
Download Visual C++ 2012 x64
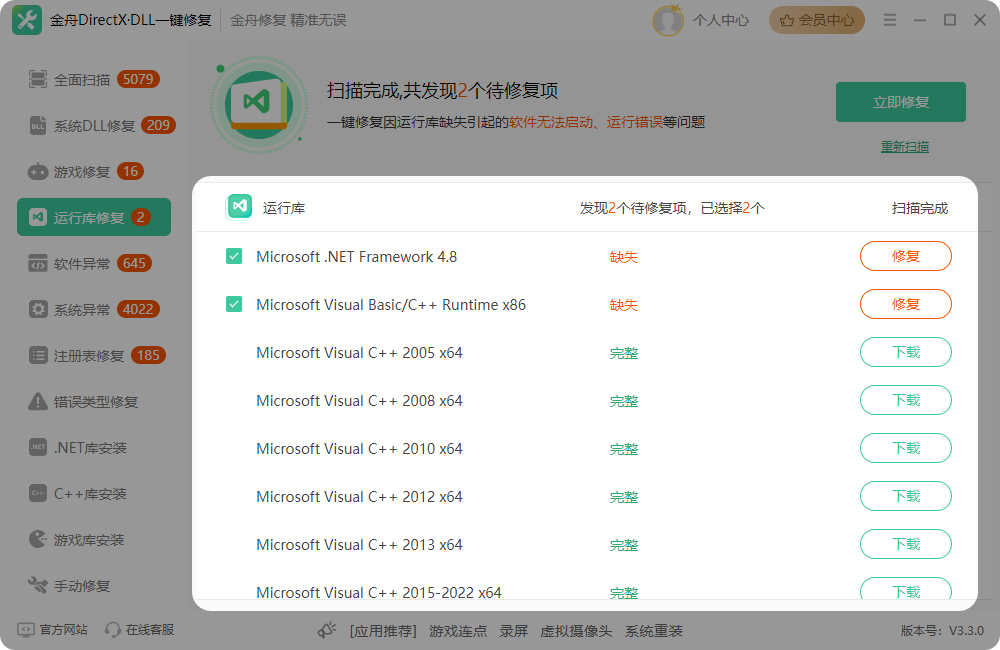(906, 496)
